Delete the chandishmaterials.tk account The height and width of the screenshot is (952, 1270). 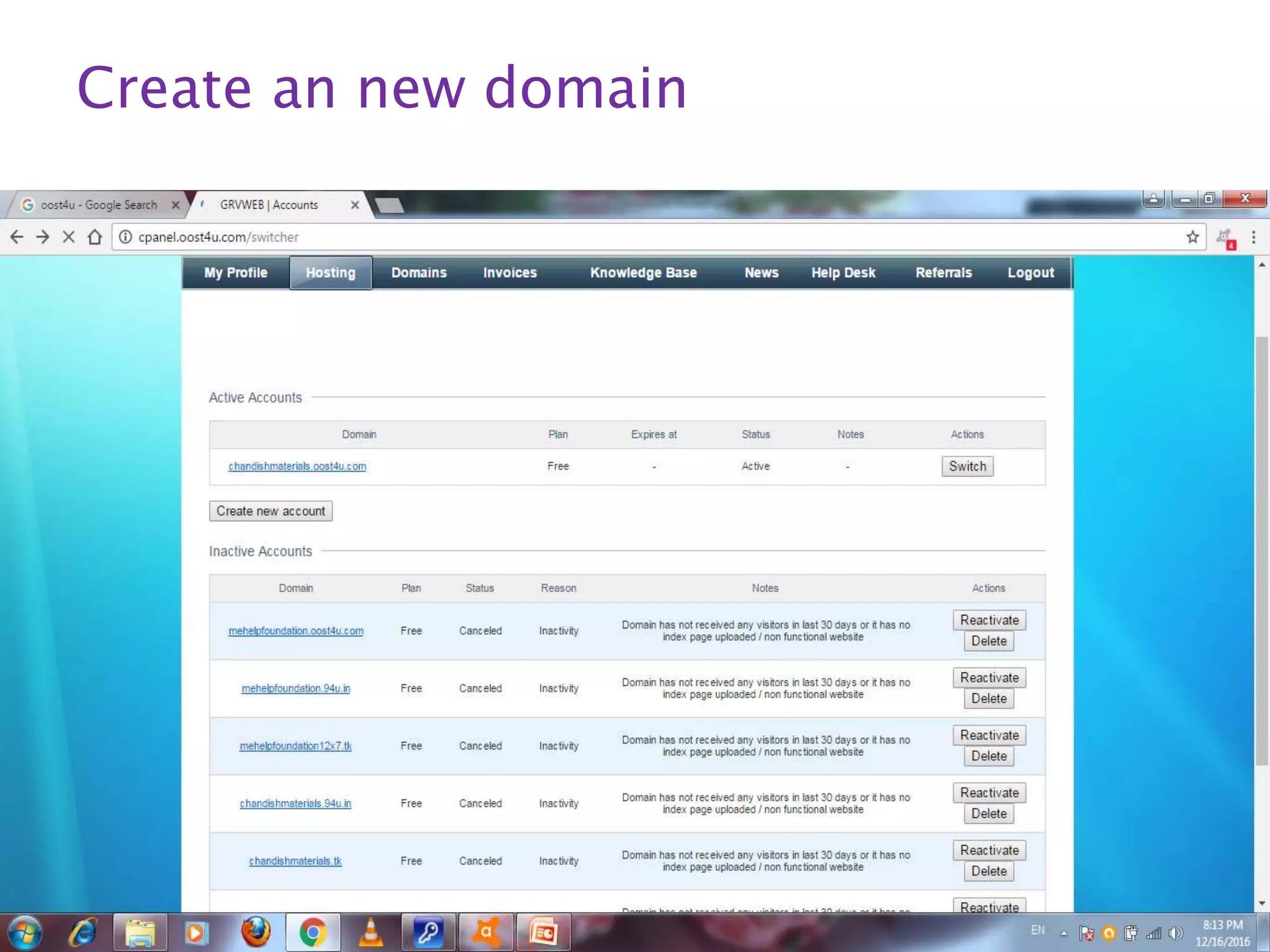(x=988, y=871)
